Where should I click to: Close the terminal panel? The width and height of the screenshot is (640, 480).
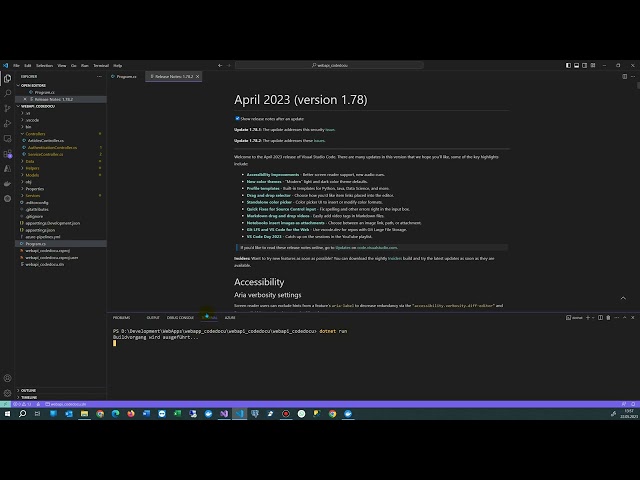click(x=633, y=318)
